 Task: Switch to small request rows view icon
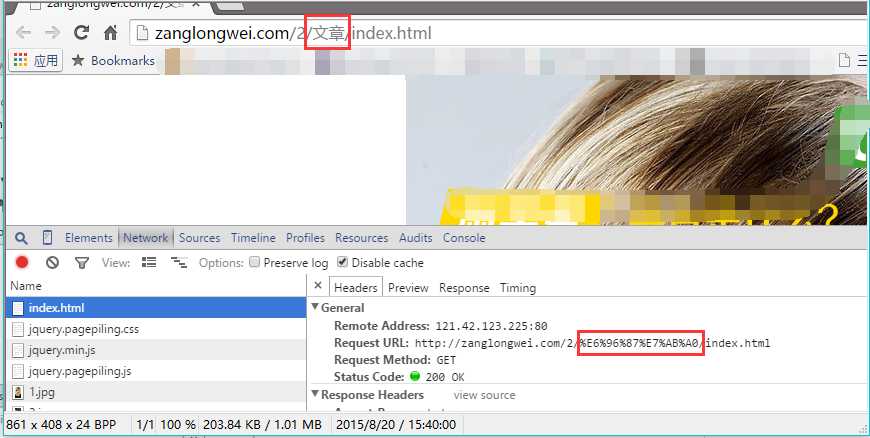pos(179,262)
